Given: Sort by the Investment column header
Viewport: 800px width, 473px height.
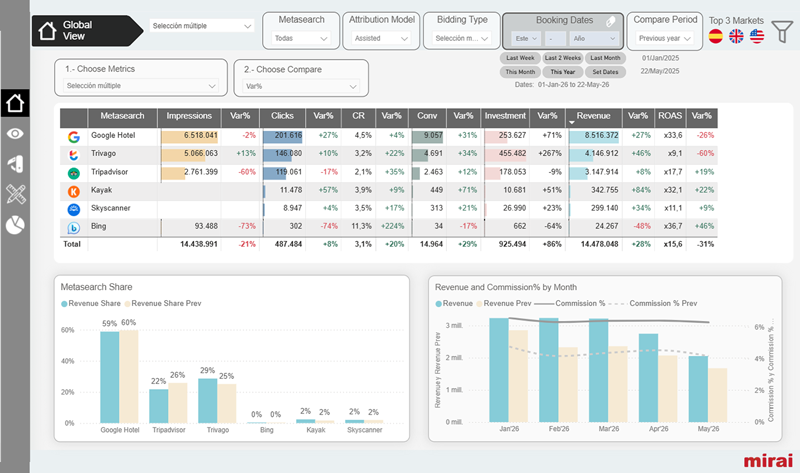Looking at the screenshot, I should point(505,116).
